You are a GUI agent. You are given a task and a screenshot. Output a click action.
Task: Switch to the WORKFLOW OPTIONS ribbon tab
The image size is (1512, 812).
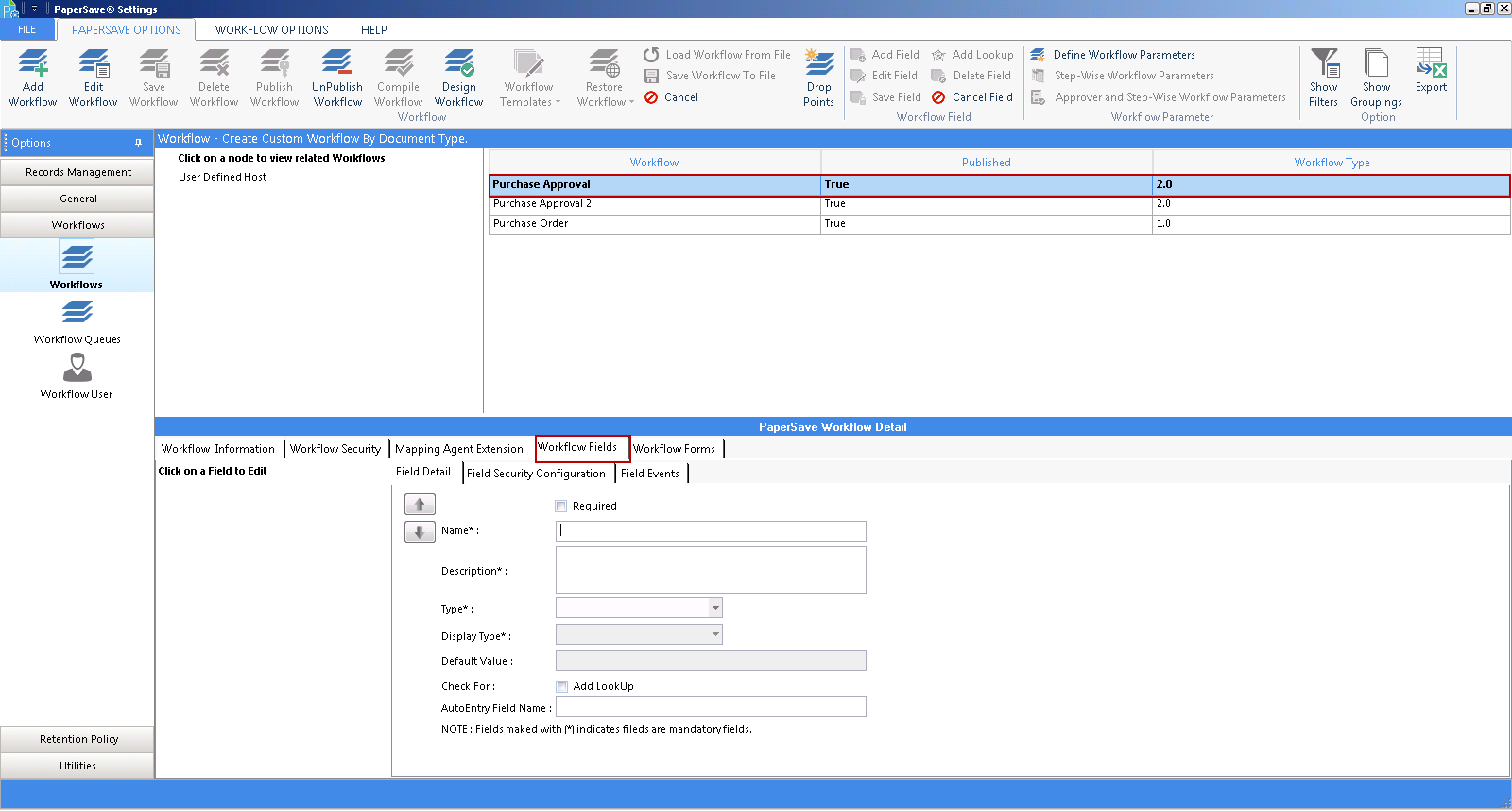[272, 29]
